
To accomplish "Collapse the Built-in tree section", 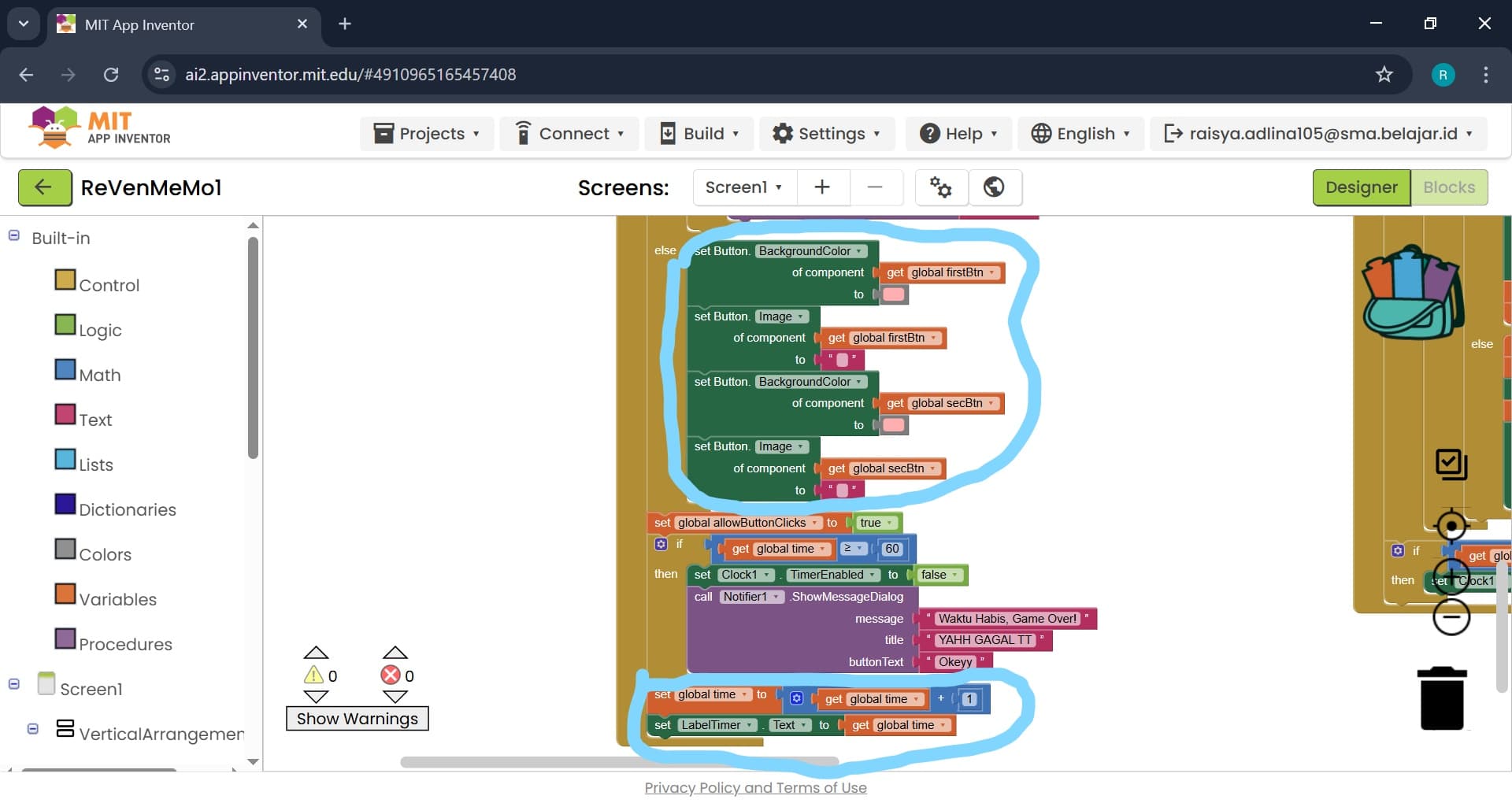I will click(x=13, y=235).
